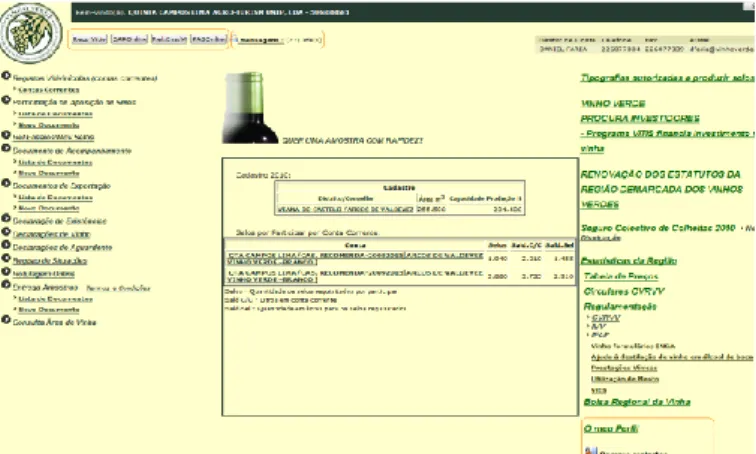Click QUER UMA AMOSTRA COM RAPIDEZ text
This screenshot has height=454, width=756.
(x=352, y=141)
